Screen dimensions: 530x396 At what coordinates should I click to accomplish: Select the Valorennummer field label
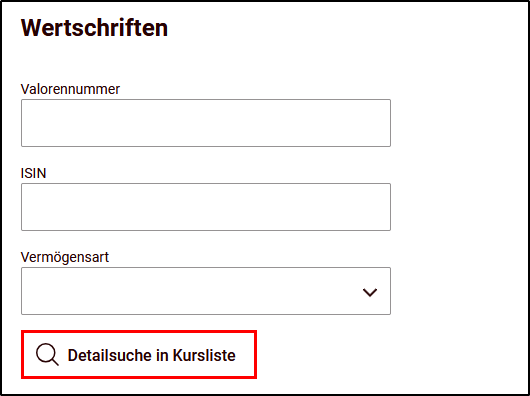click(70, 89)
